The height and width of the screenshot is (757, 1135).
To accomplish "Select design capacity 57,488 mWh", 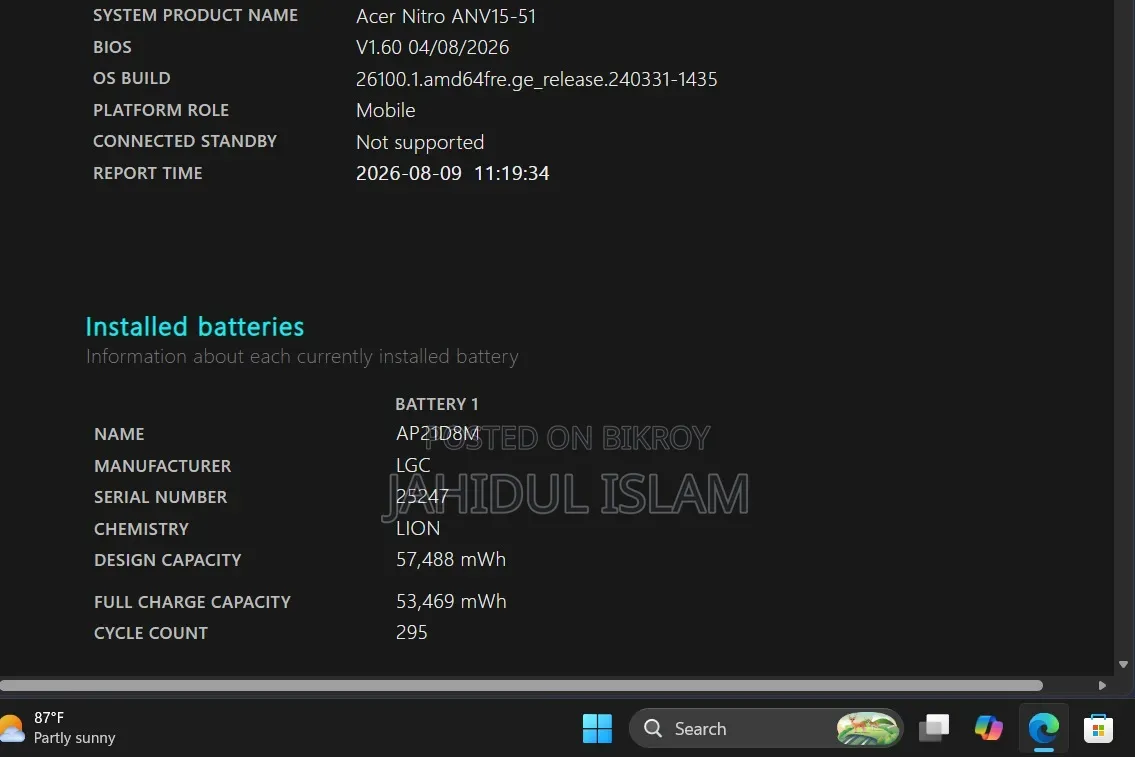I will point(450,559).
